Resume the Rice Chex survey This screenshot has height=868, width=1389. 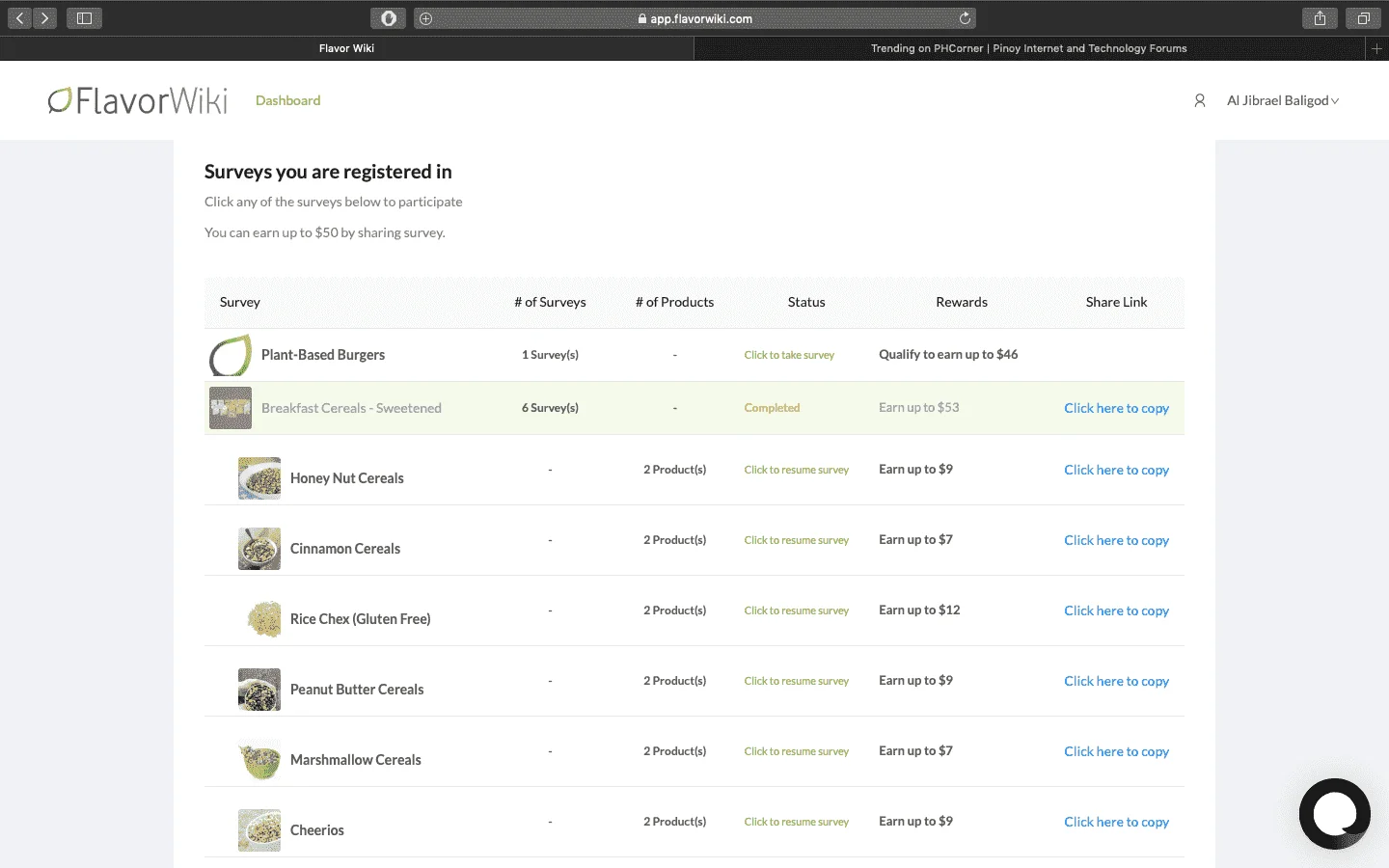797,610
